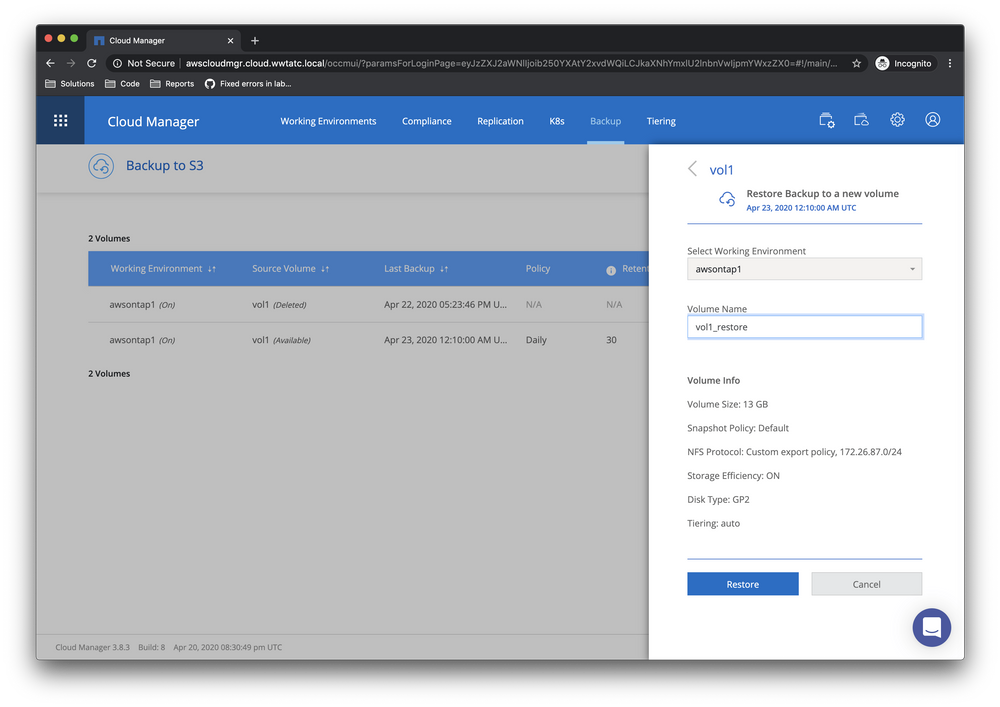Click the Cloud Manager browser tab
This screenshot has height=707, width=1000.
click(163, 41)
